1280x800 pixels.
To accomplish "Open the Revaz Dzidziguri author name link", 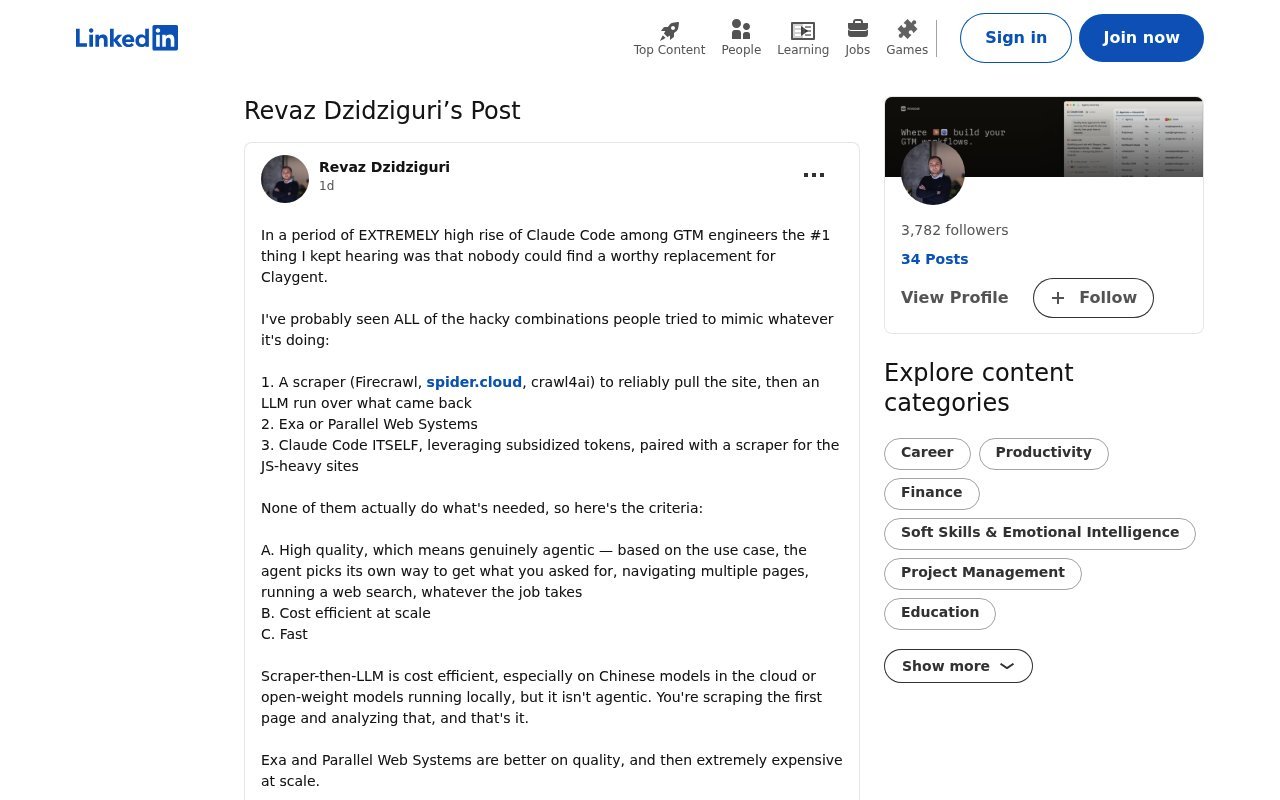I will coord(384,167).
